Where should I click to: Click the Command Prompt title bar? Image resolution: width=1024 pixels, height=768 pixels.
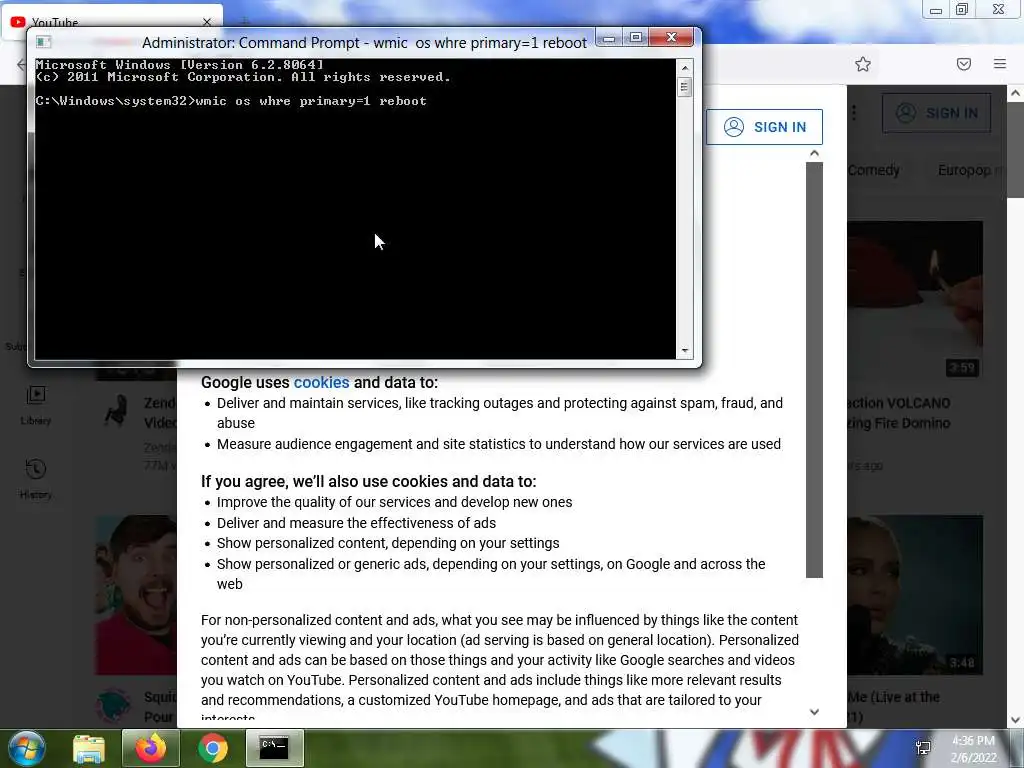click(364, 42)
